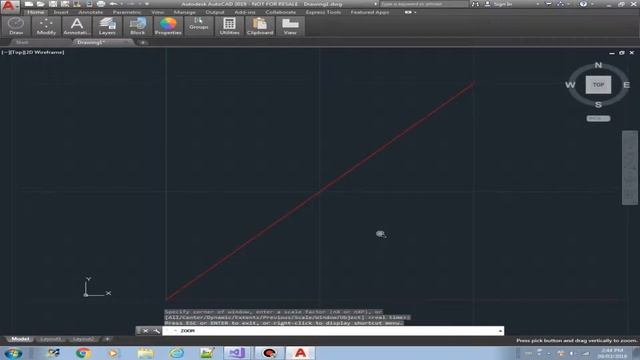Click the Sign In button
640x360 pixels.
click(502, 4)
